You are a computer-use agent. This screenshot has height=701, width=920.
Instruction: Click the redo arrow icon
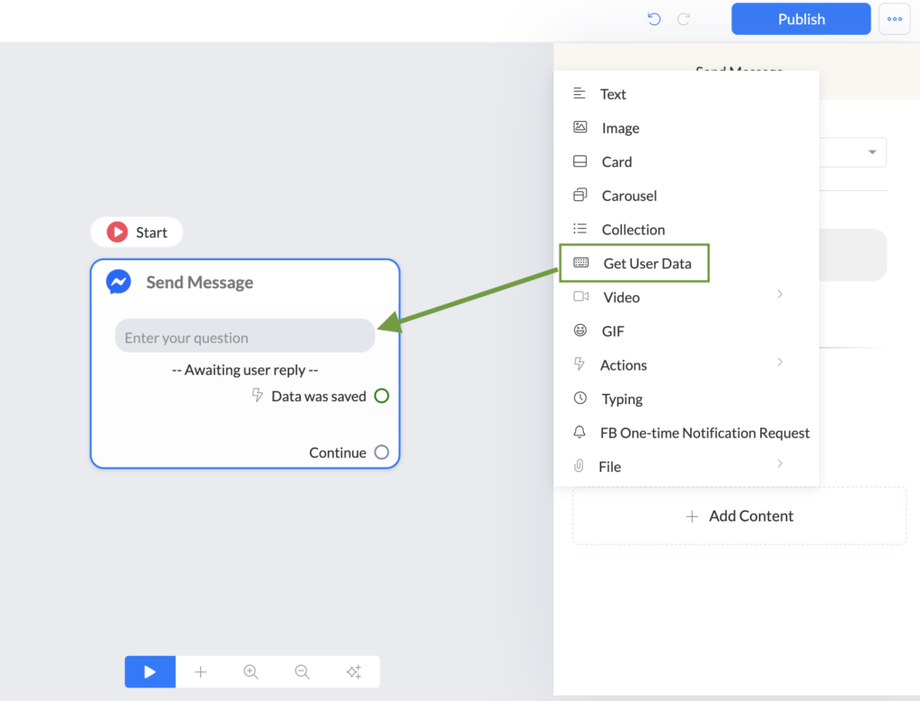click(x=684, y=19)
